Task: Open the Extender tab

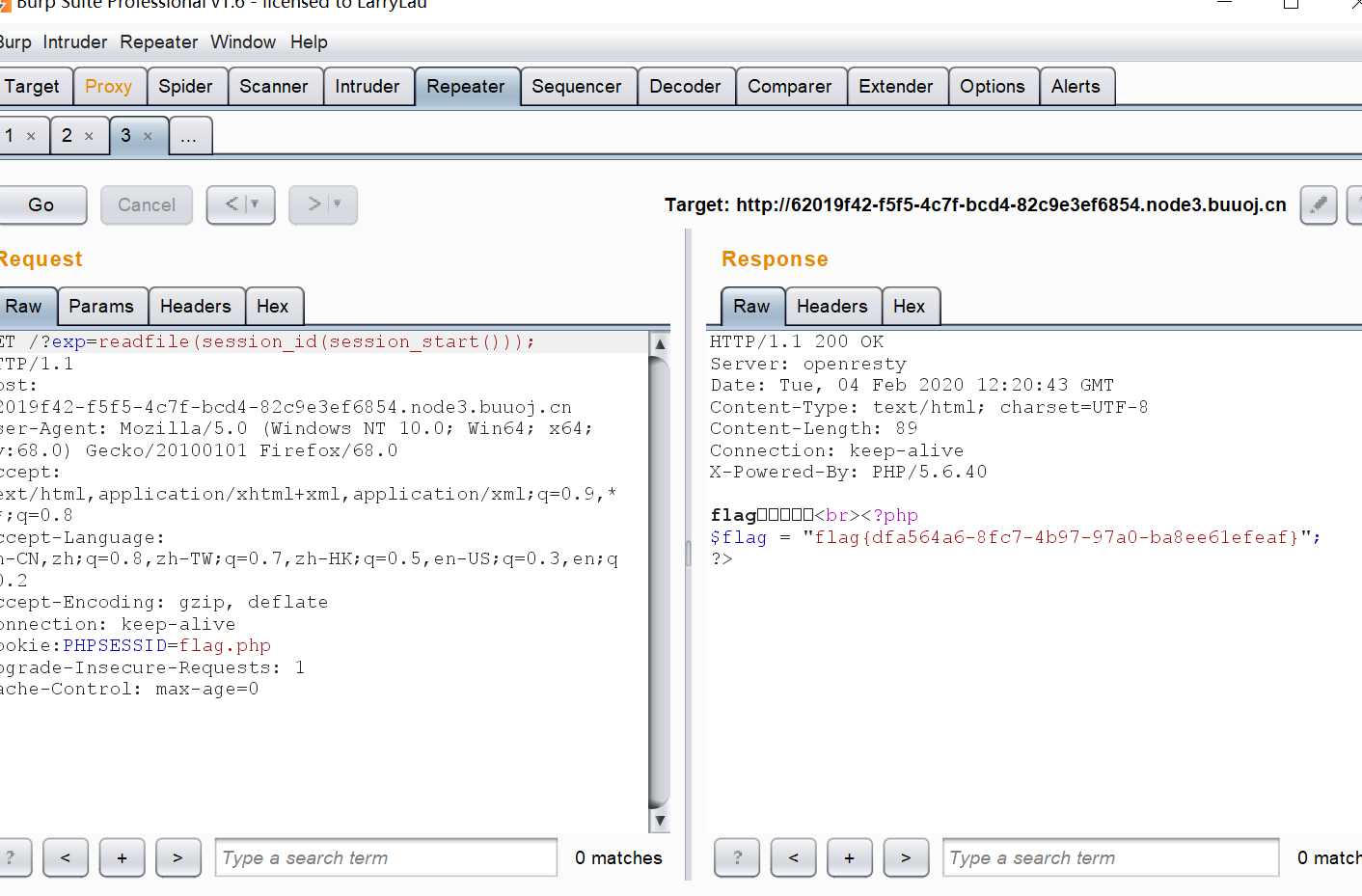Action: (x=896, y=86)
